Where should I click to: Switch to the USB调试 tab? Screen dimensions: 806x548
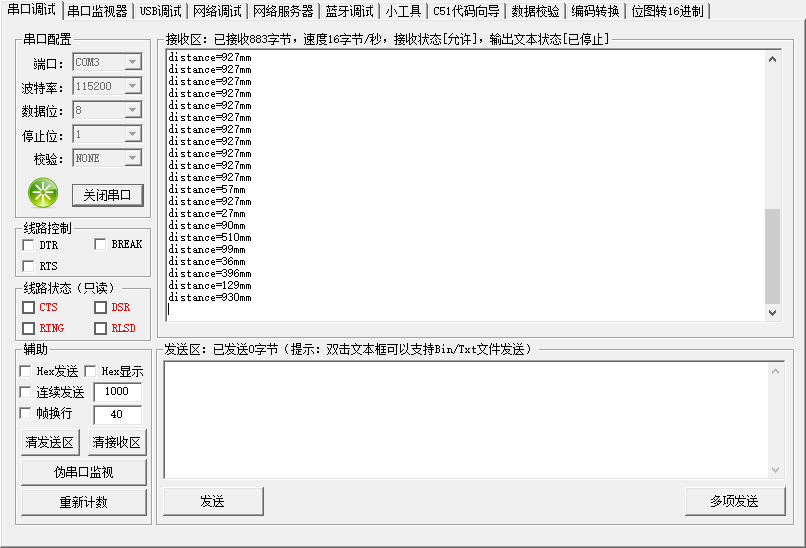160,11
